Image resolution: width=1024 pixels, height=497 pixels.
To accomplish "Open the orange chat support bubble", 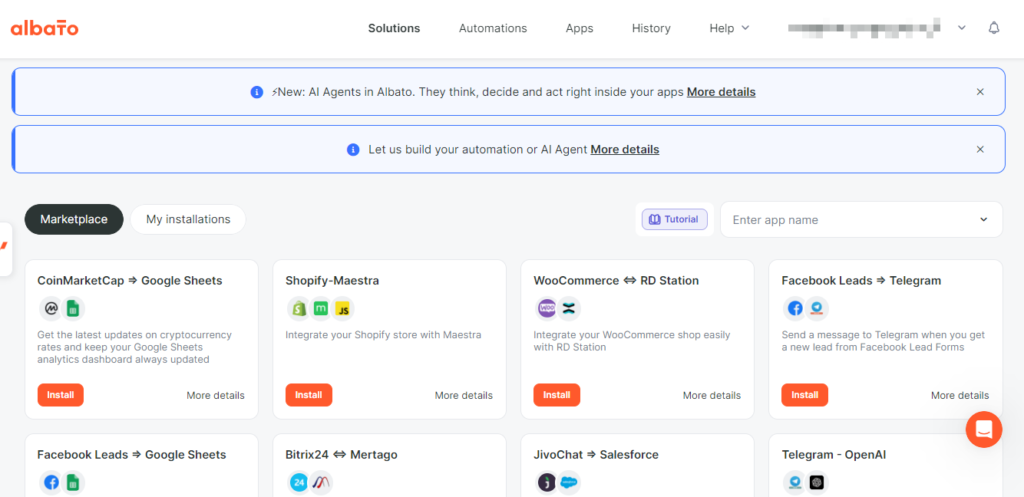I will click(x=984, y=430).
